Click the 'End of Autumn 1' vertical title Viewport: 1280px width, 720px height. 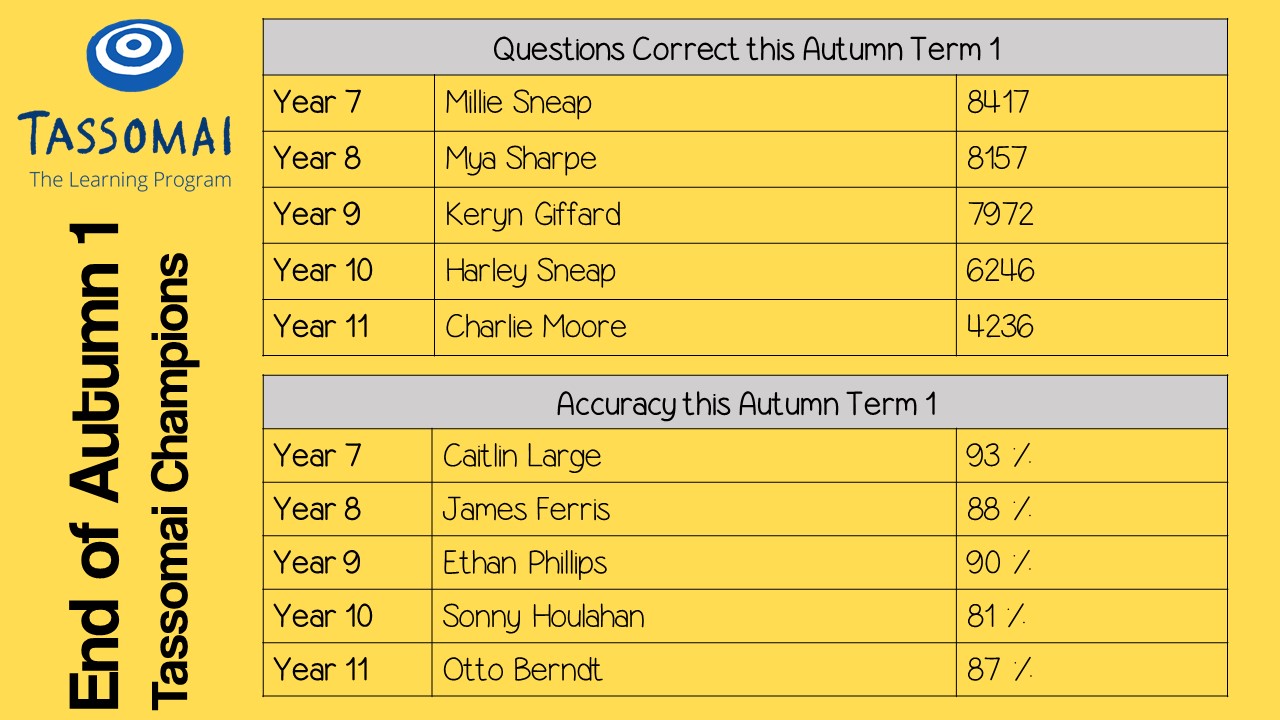[x=96, y=465]
